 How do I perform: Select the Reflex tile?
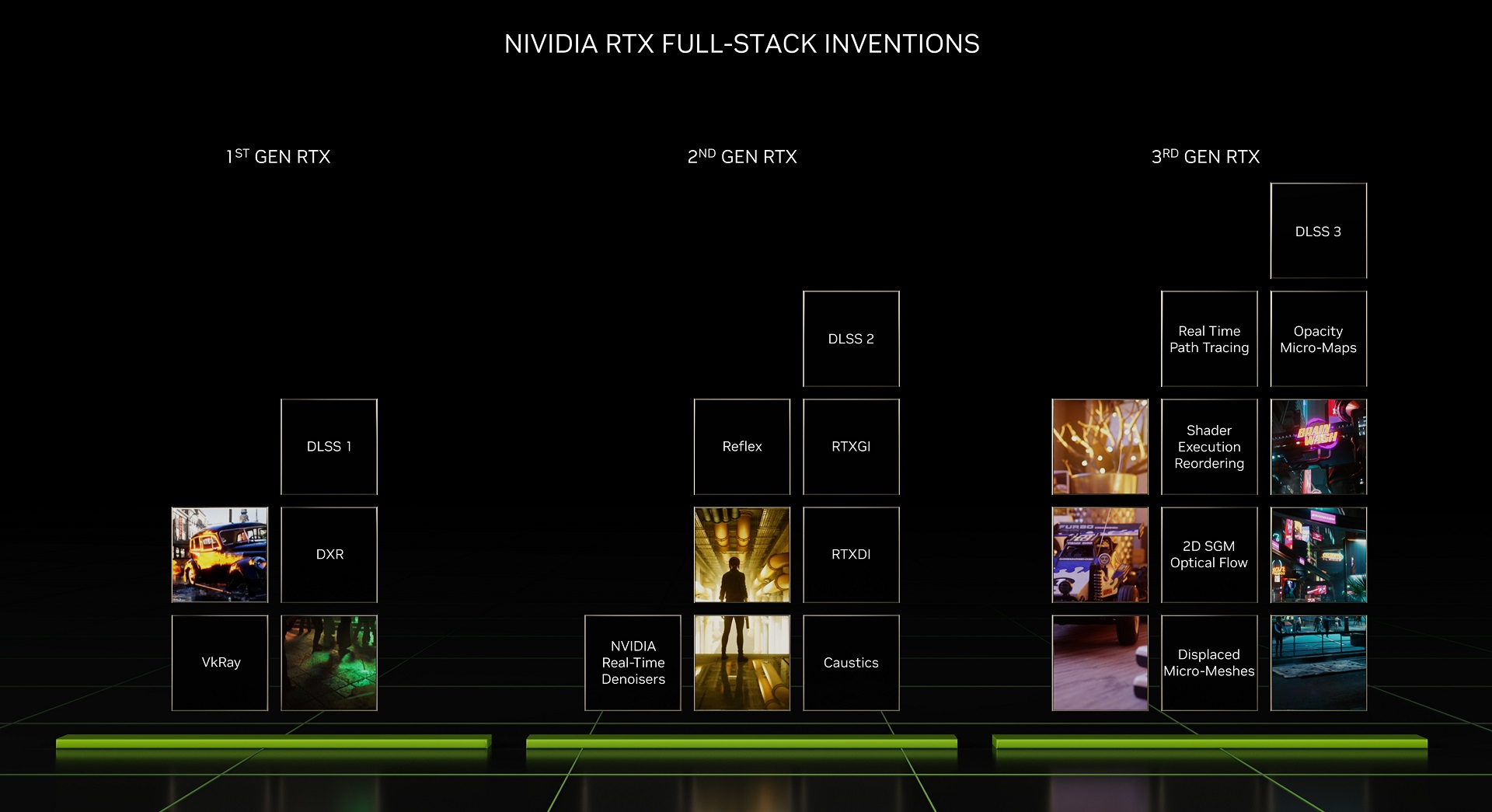point(742,447)
